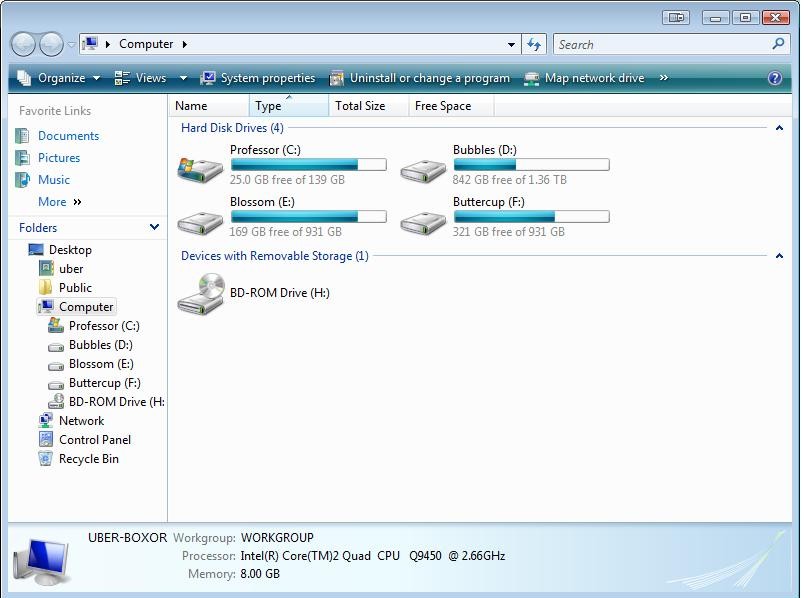Click the Refresh button beside address bar
The height and width of the screenshot is (598, 804).
point(534,44)
